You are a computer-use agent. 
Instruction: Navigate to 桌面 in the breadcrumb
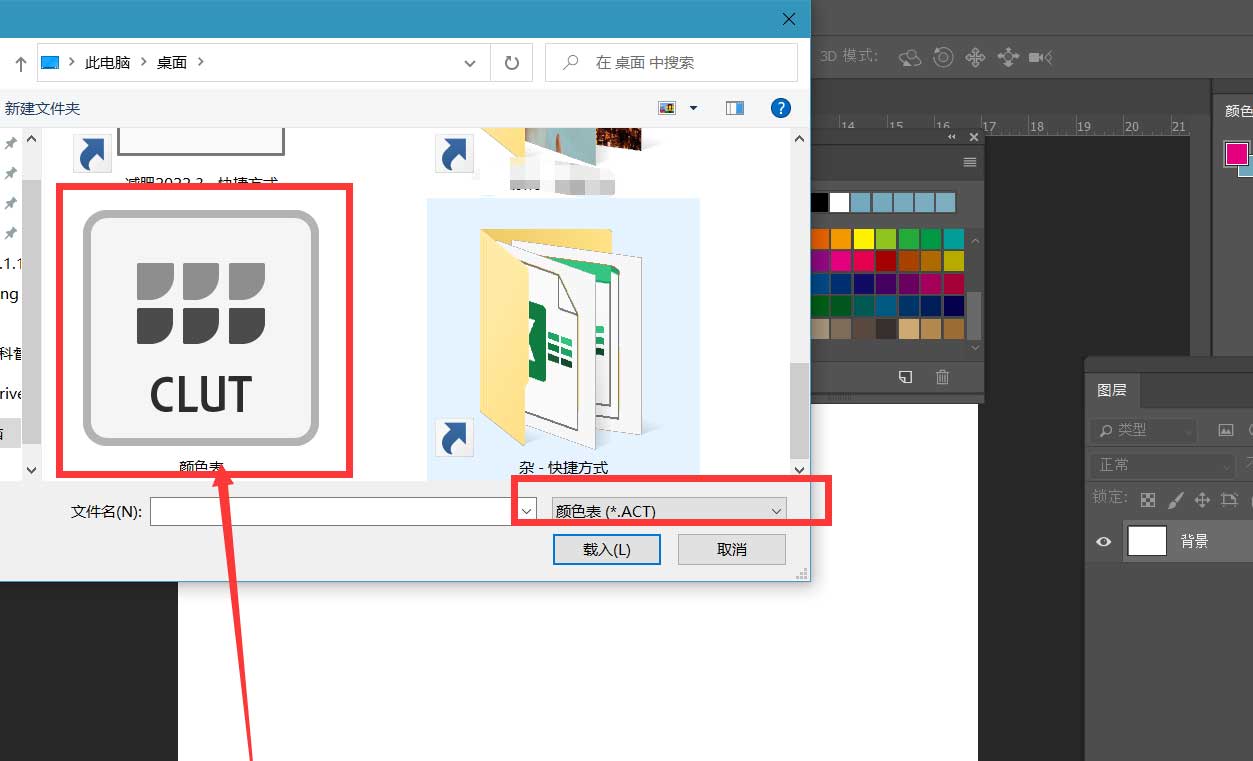tap(172, 62)
